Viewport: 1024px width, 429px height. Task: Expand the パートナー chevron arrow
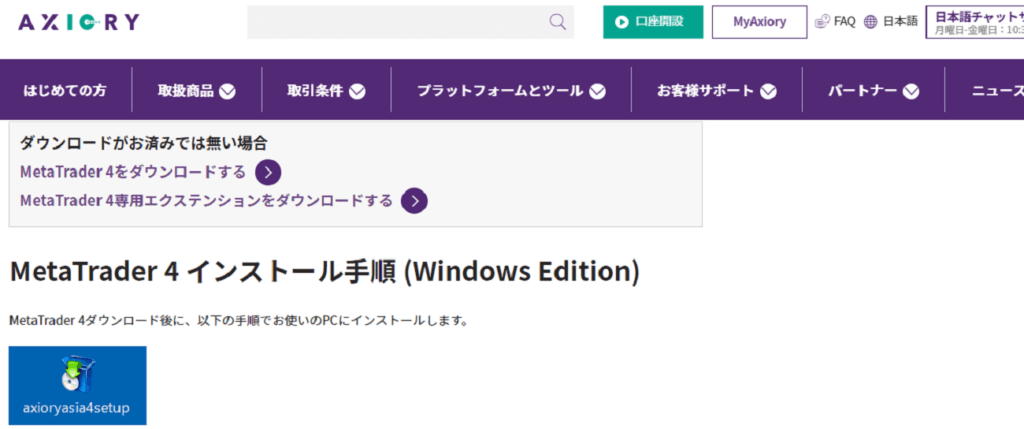coord(911,91)
